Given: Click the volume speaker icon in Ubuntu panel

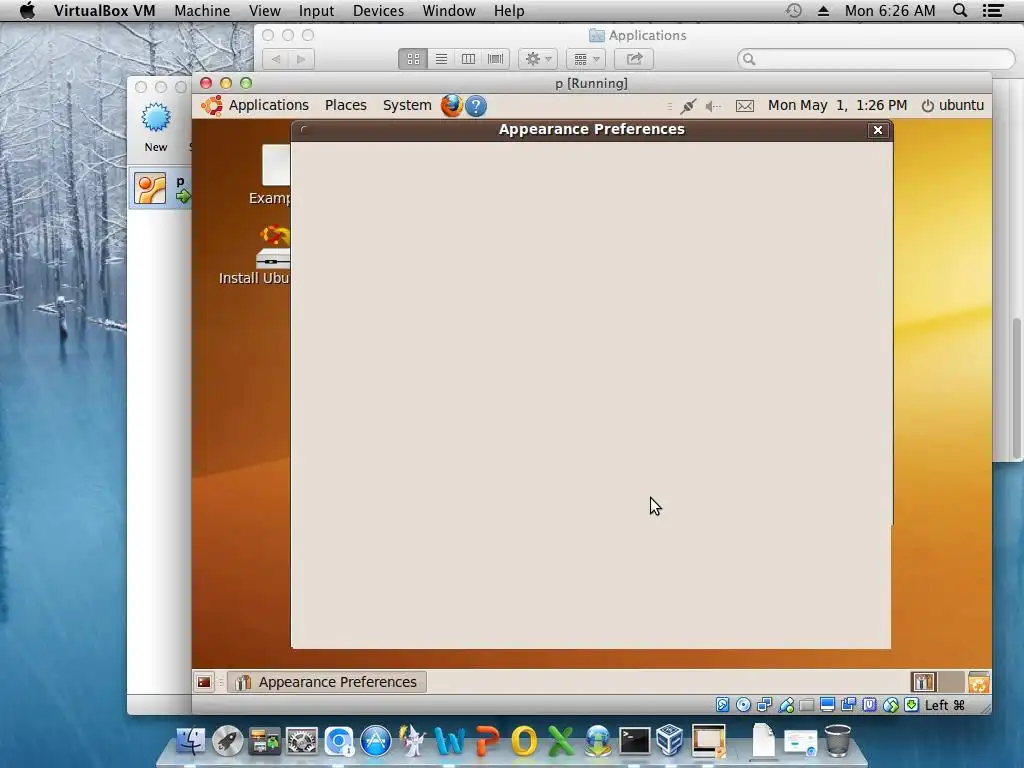Looking at the screenshot, I should coord(713,106).
